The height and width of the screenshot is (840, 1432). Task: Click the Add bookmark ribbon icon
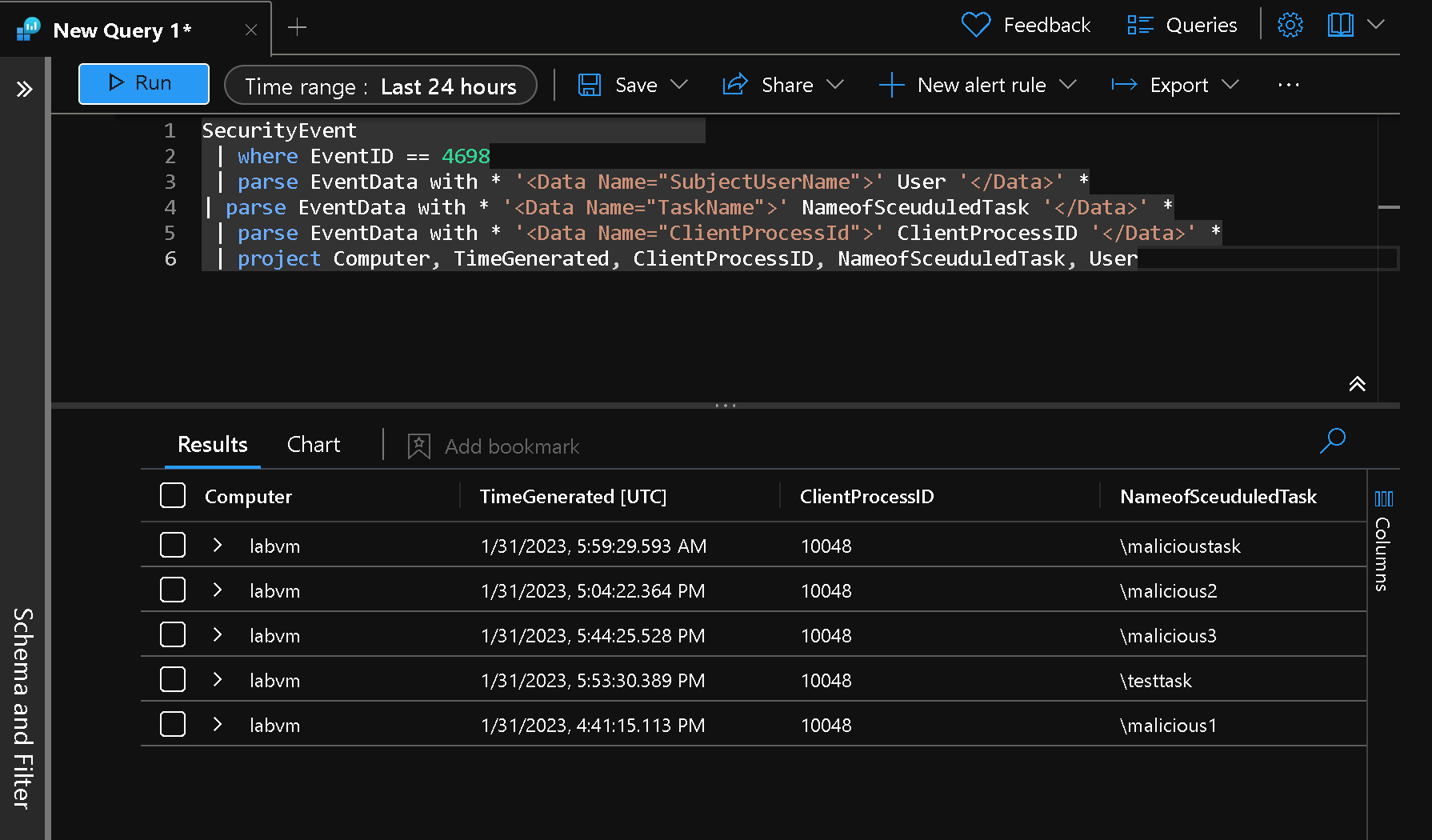[x=418, y=446]
